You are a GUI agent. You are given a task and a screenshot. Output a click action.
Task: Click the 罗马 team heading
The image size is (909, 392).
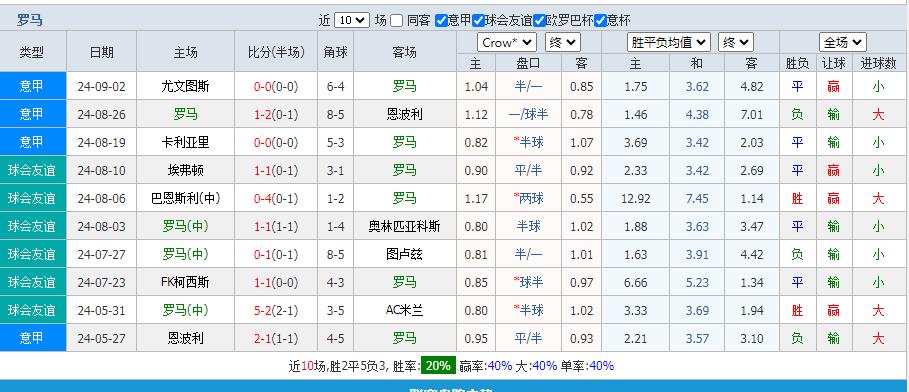(x=30, y=20)
